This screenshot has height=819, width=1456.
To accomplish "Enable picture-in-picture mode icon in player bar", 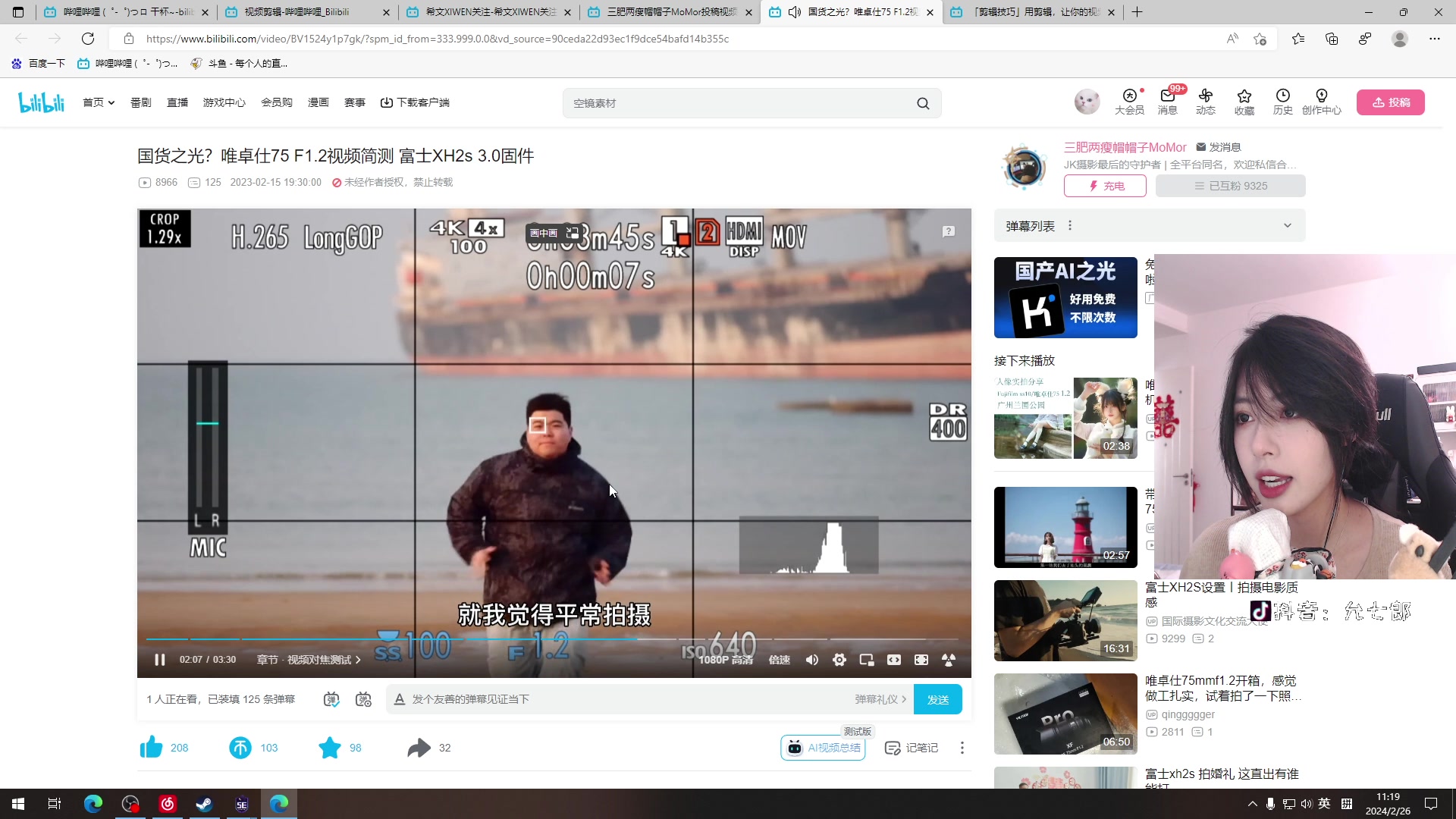I will coord(866,660).
